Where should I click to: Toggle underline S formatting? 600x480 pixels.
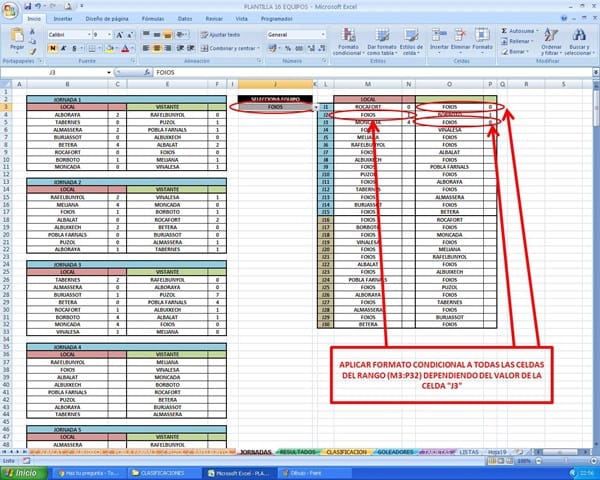coord(74,48)
